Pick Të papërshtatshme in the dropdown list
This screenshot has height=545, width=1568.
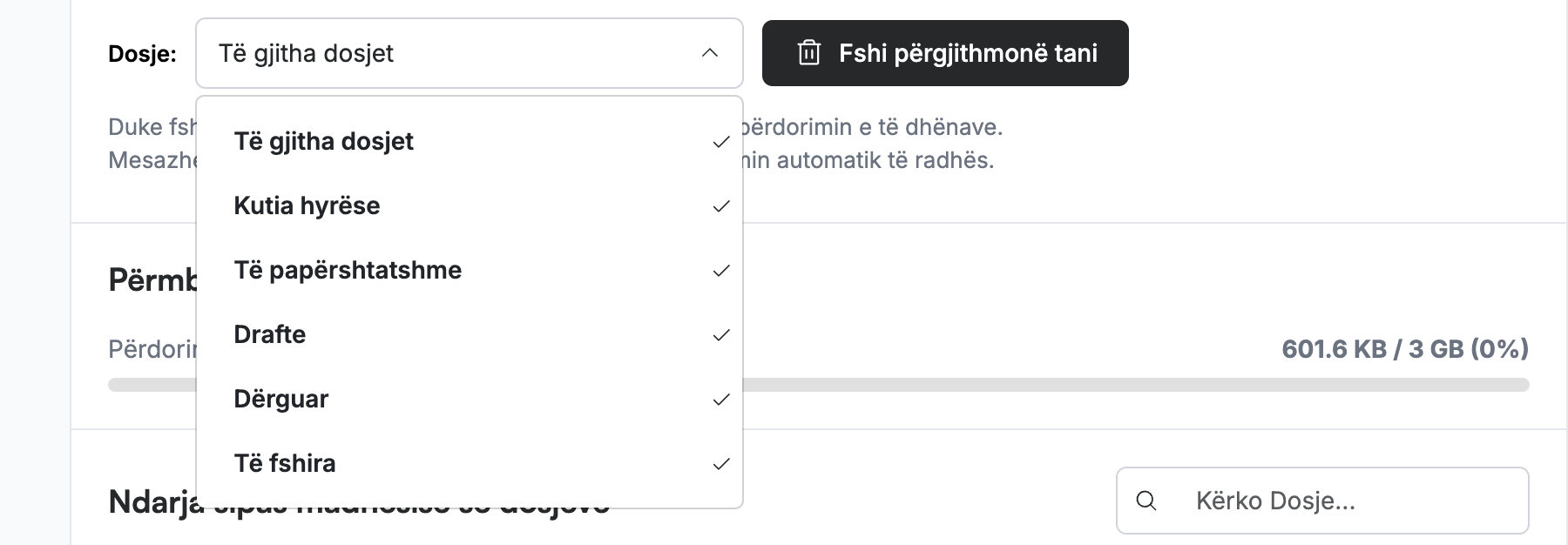(x=470, y=270)
